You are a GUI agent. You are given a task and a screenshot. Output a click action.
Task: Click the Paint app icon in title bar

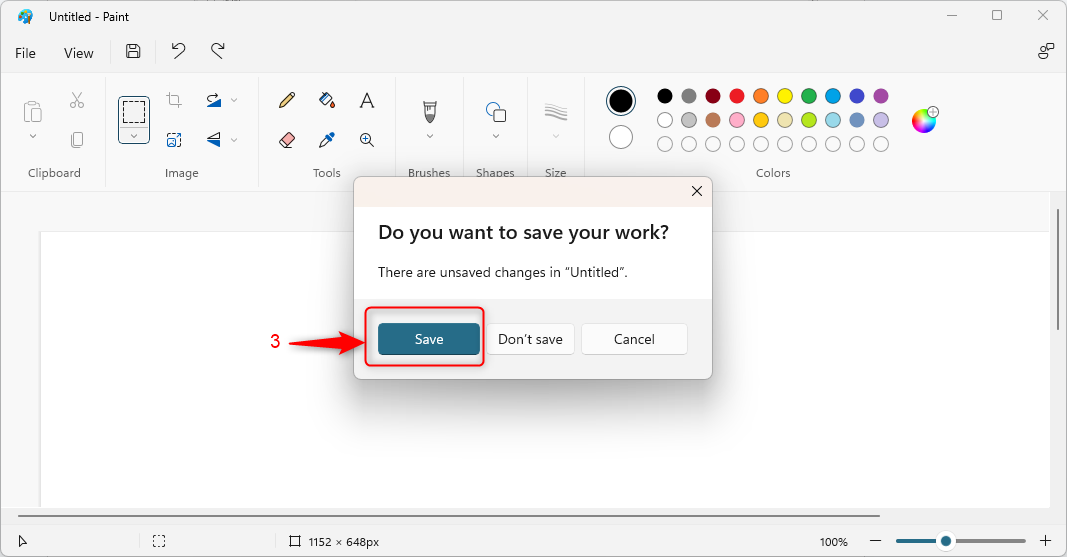pyautogui.click(x=26, y=16)
